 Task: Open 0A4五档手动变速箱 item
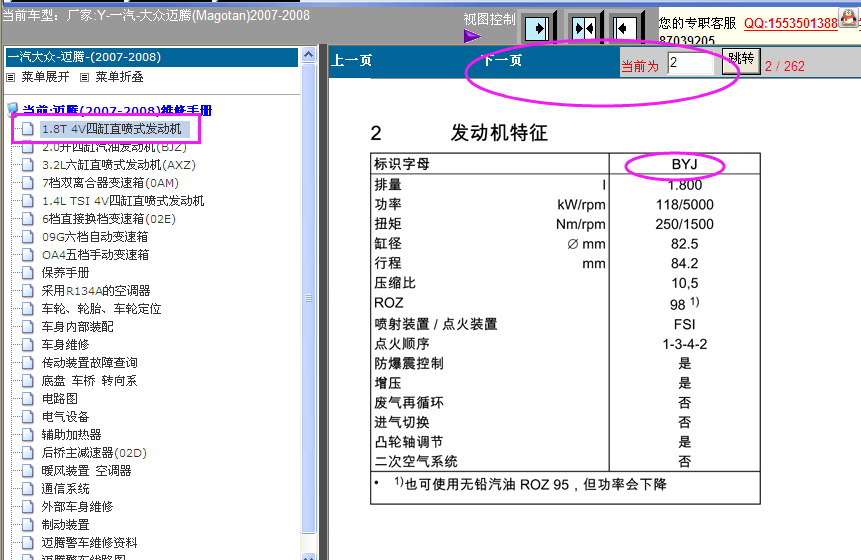[x=96, y=255]
